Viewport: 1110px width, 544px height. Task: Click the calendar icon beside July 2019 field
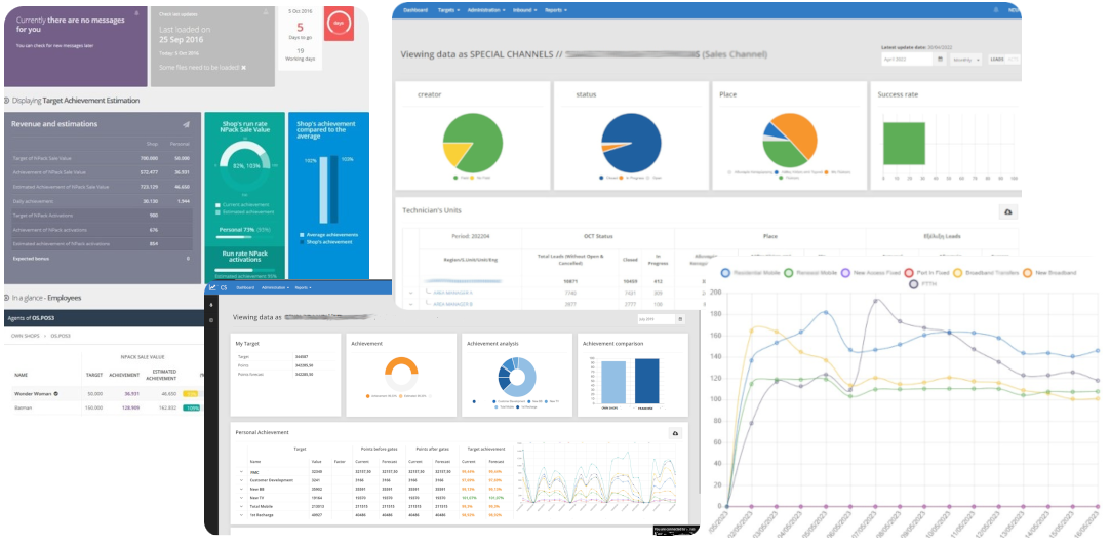click(678, 319)
